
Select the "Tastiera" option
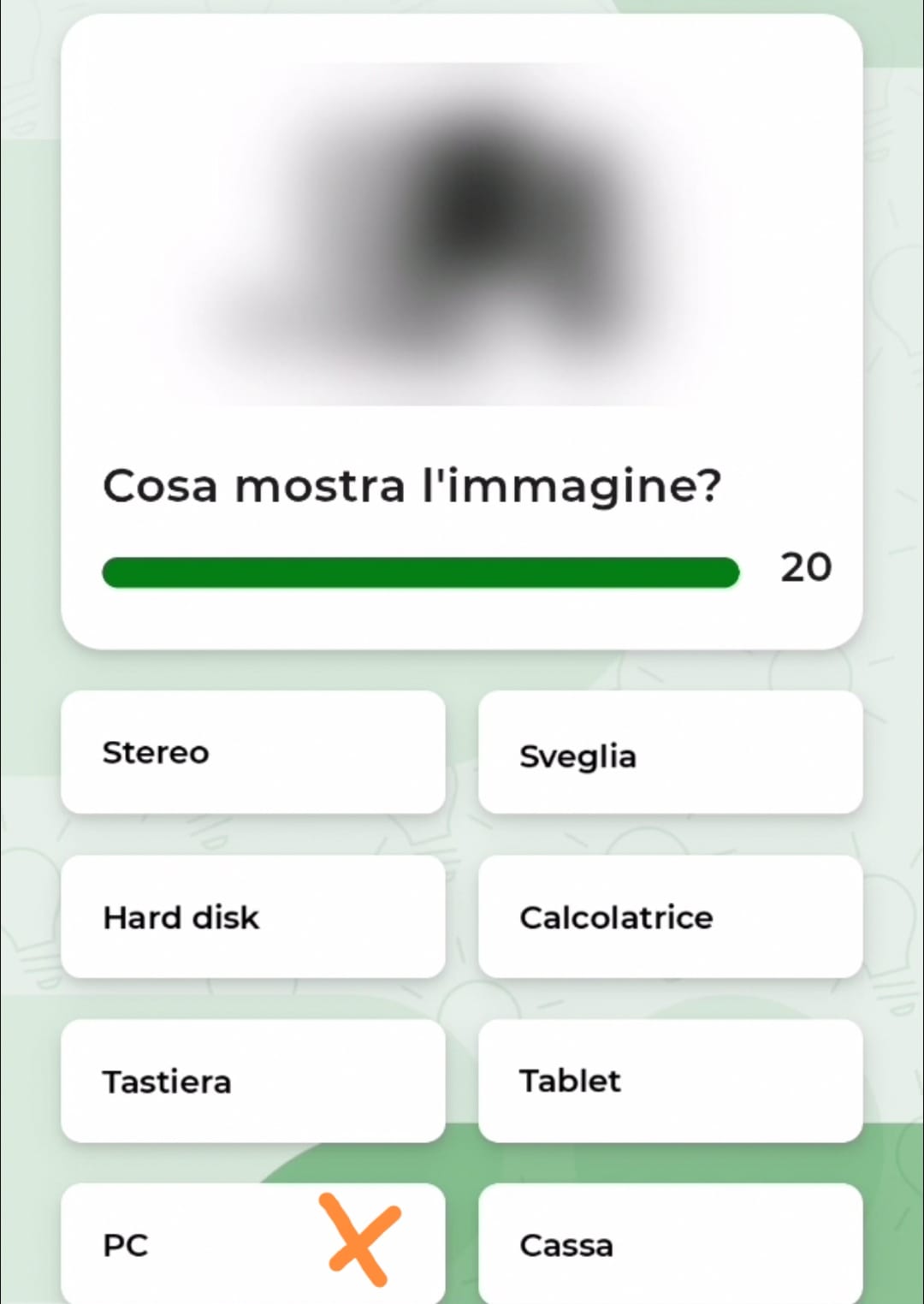click(x=253, y=1081)
